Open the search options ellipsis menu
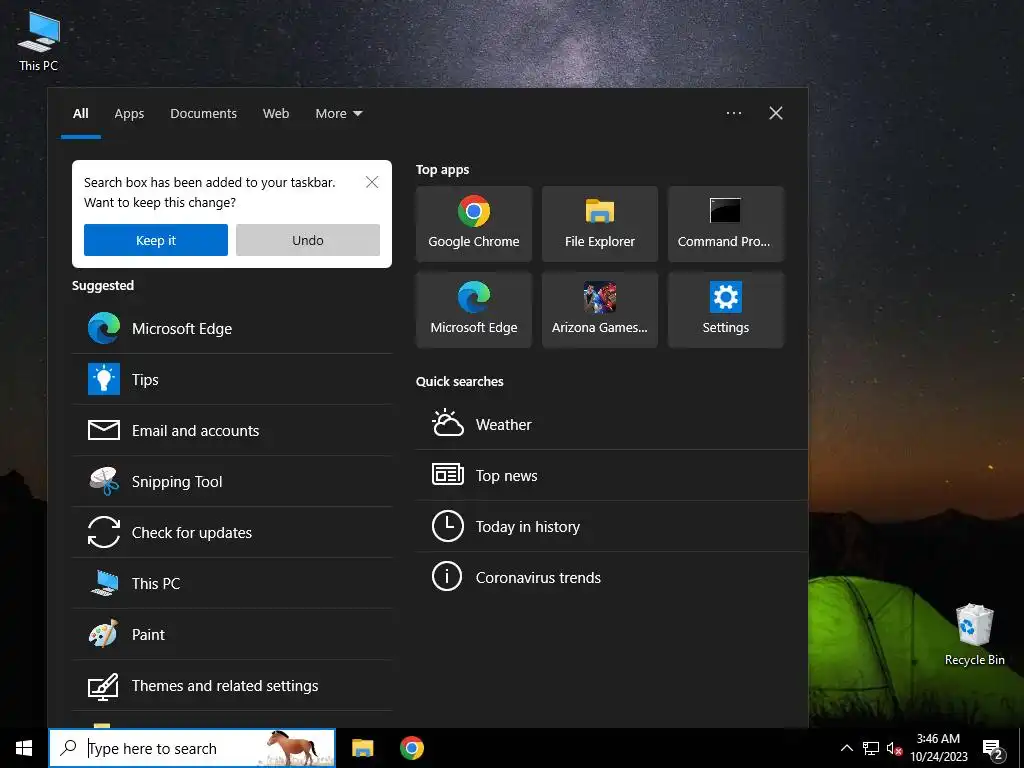 coord(733,113)
